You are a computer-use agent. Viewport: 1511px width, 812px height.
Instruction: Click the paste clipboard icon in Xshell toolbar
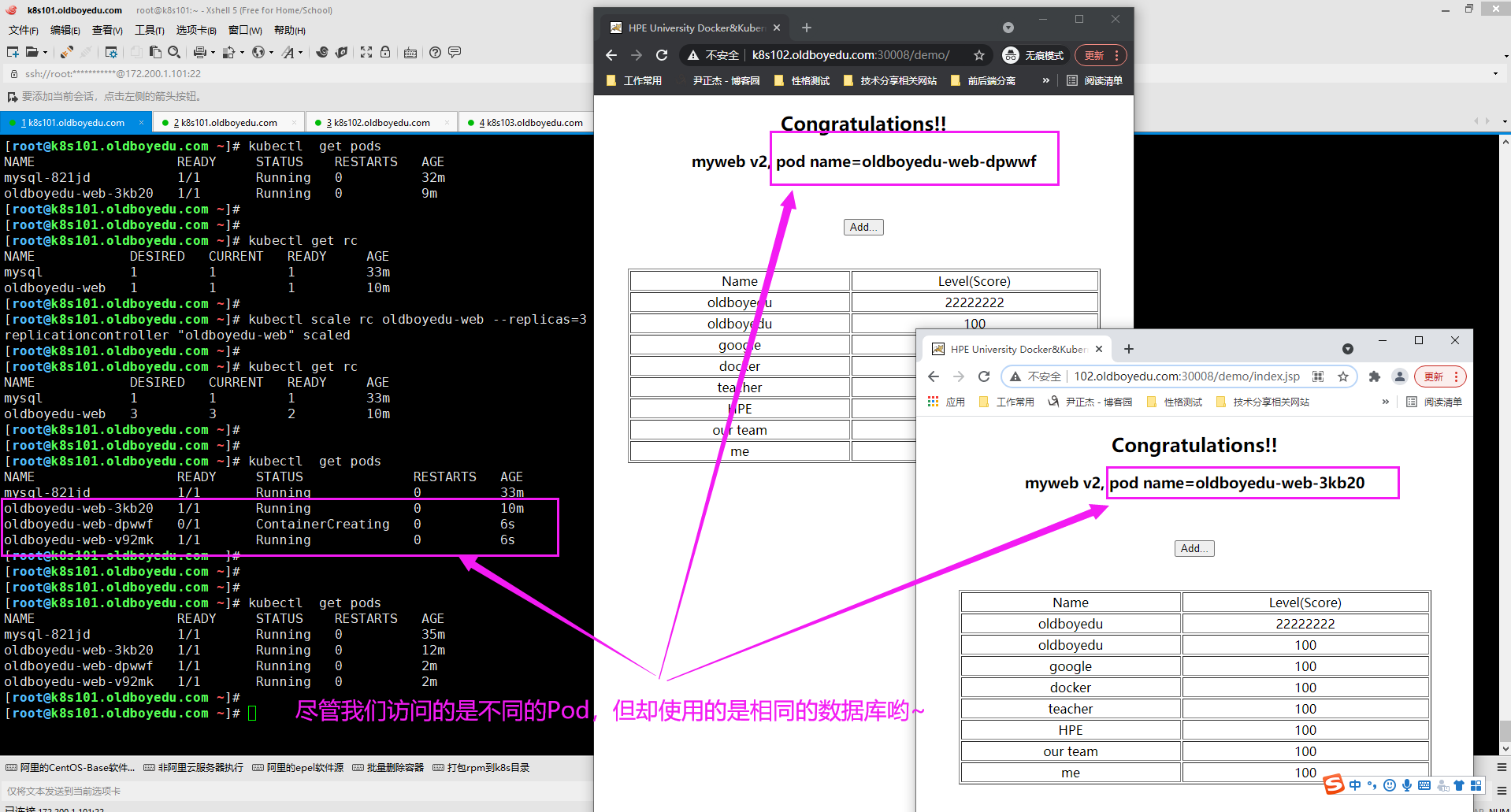(x=155, y=52)
